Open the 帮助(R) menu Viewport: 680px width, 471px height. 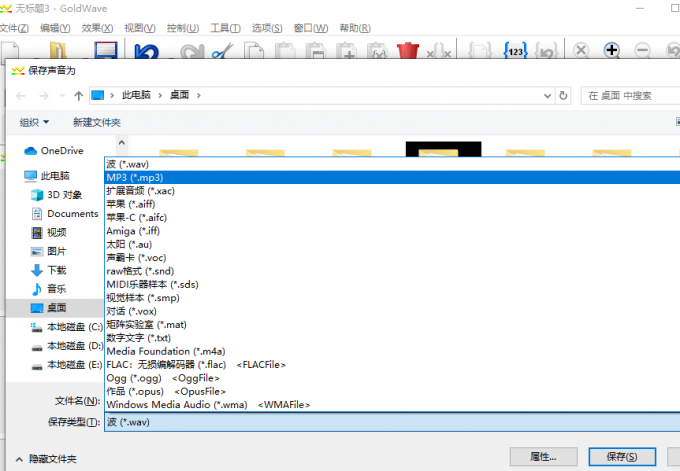355,28
